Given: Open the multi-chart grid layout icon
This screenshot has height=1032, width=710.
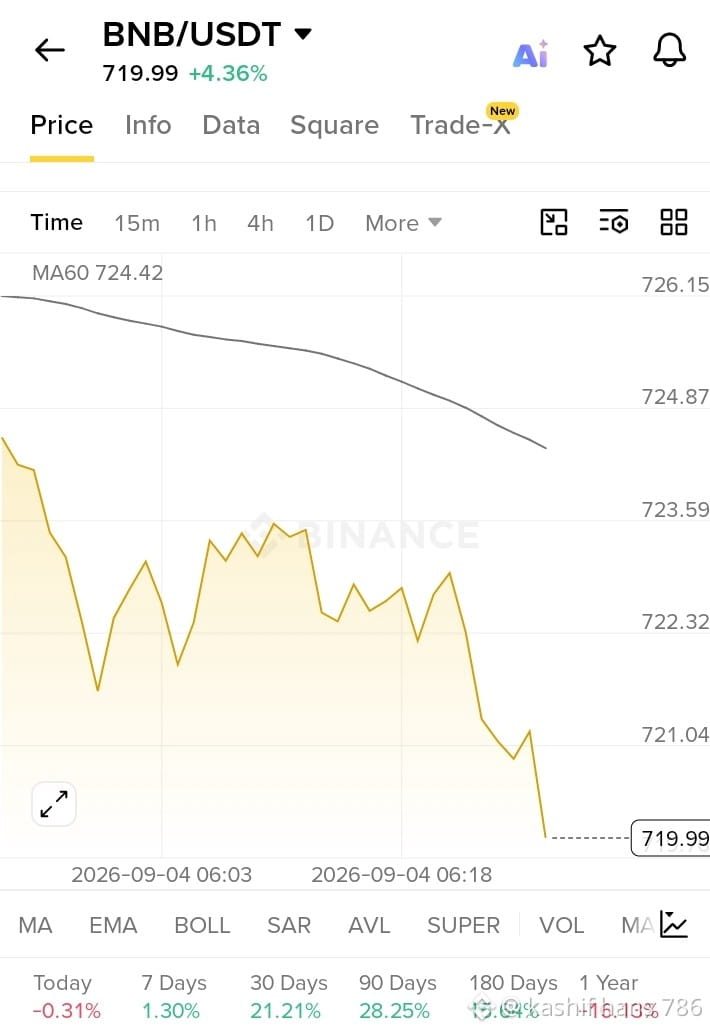Looking at the screenshot, I should tap(674, 222).
